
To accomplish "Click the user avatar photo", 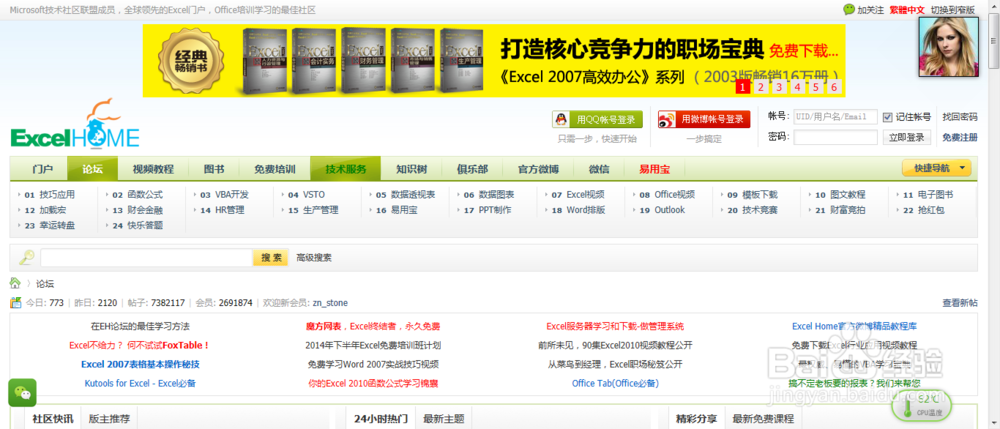I will 948,47.
